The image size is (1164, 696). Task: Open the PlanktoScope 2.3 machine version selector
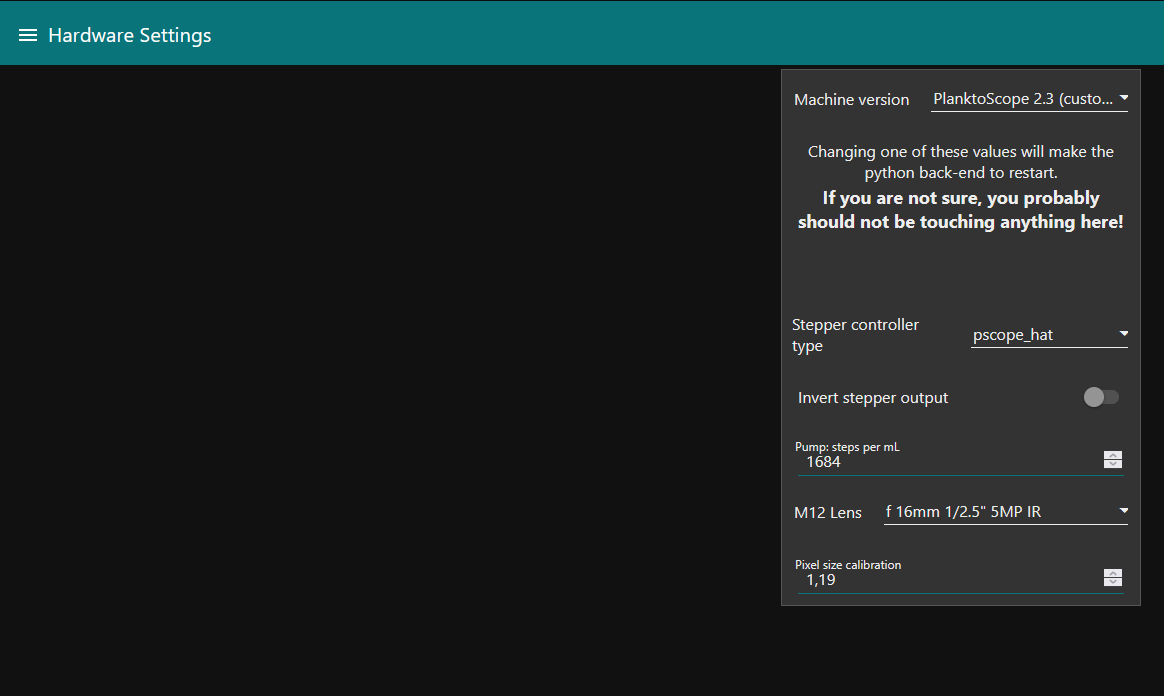pyautogui.click(x=1021, y=99)
